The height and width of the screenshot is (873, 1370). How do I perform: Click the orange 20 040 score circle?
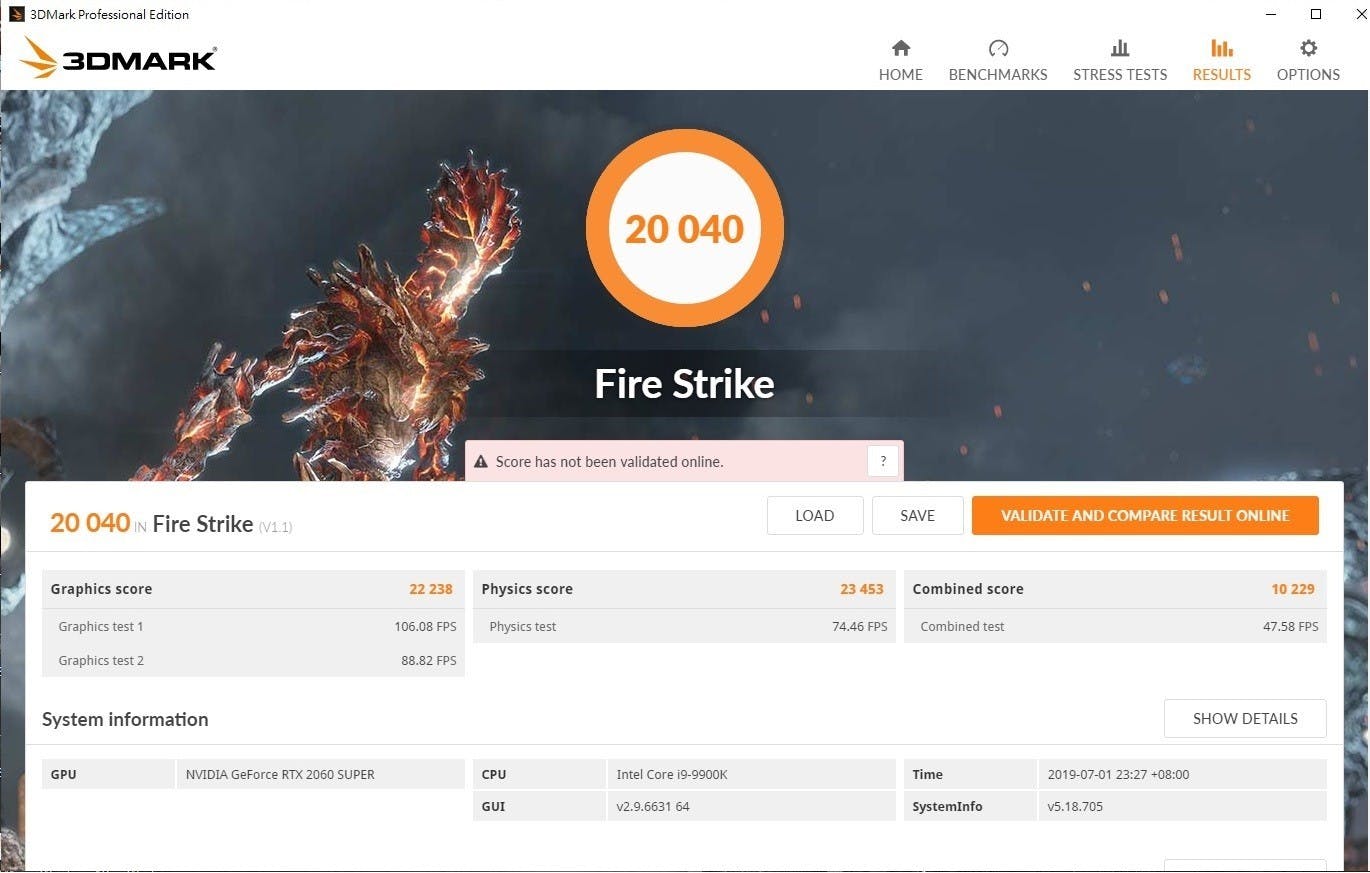(x=685, y=229)
